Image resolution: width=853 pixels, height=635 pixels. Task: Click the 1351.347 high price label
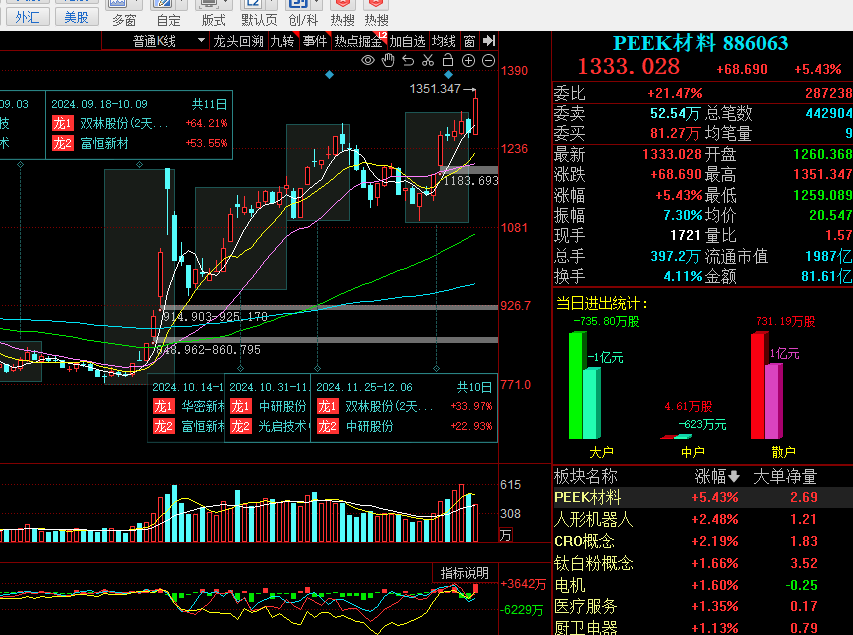click(435, 89)
